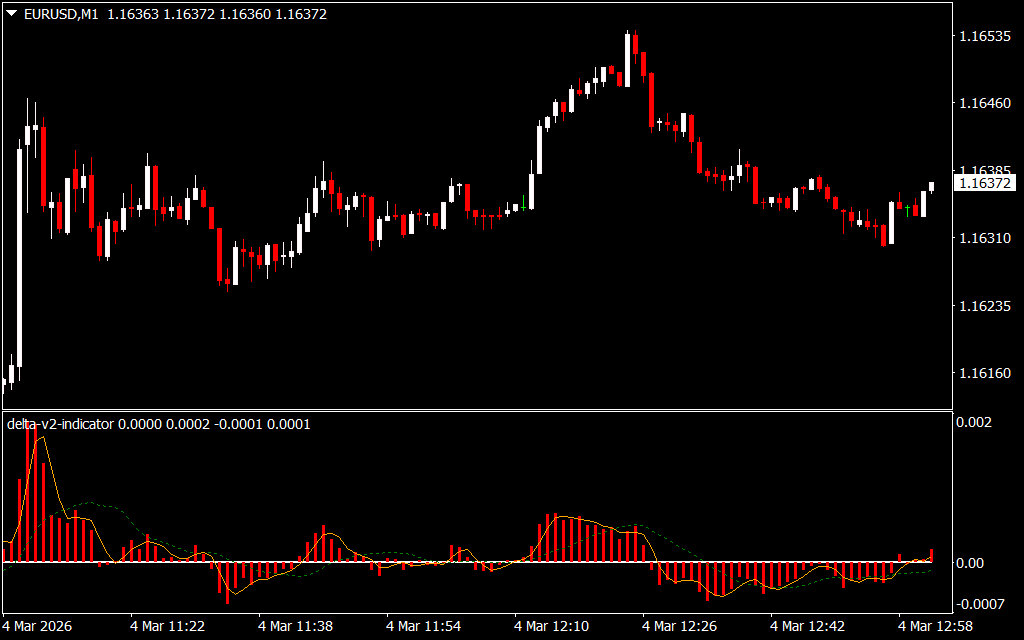Screen dimensions: 1024x640
Task: Click the -0.0007 indicator scale value
Action: point(981,603)
